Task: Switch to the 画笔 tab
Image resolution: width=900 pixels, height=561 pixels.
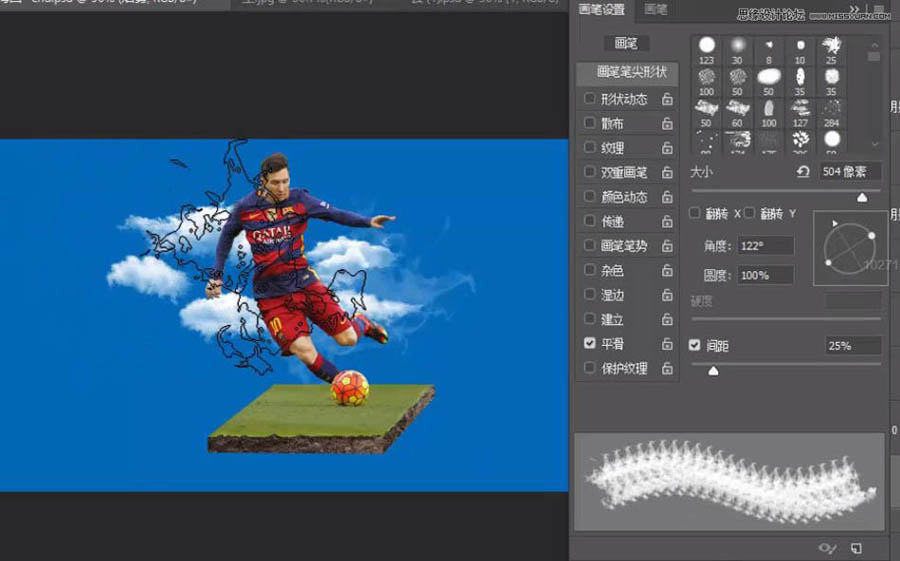Action: 656,10
